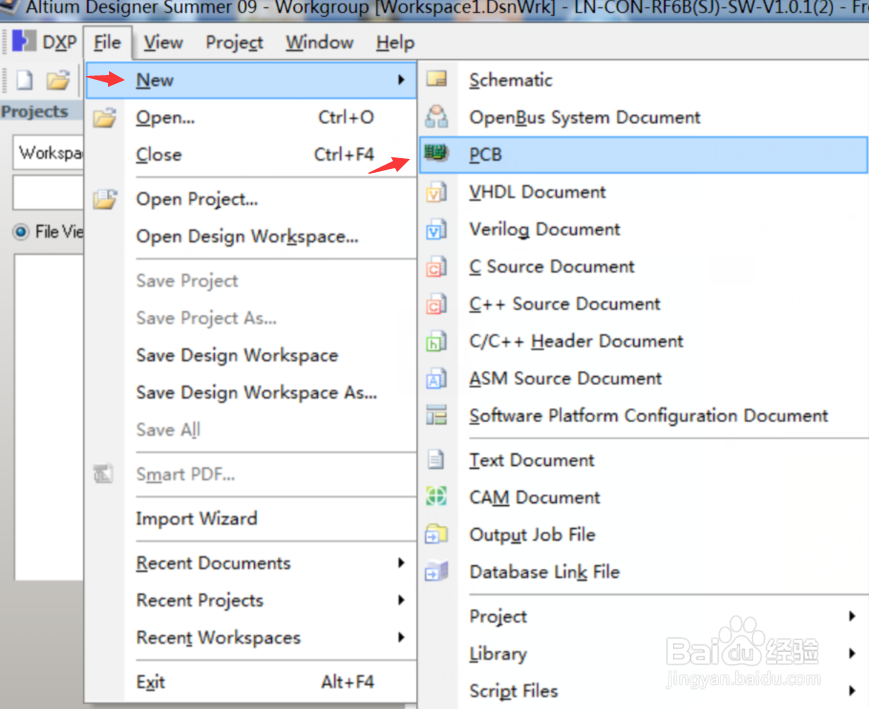869x709 pixels.
Task: Expand Recent Documents submenu
Action: point(401,563)
